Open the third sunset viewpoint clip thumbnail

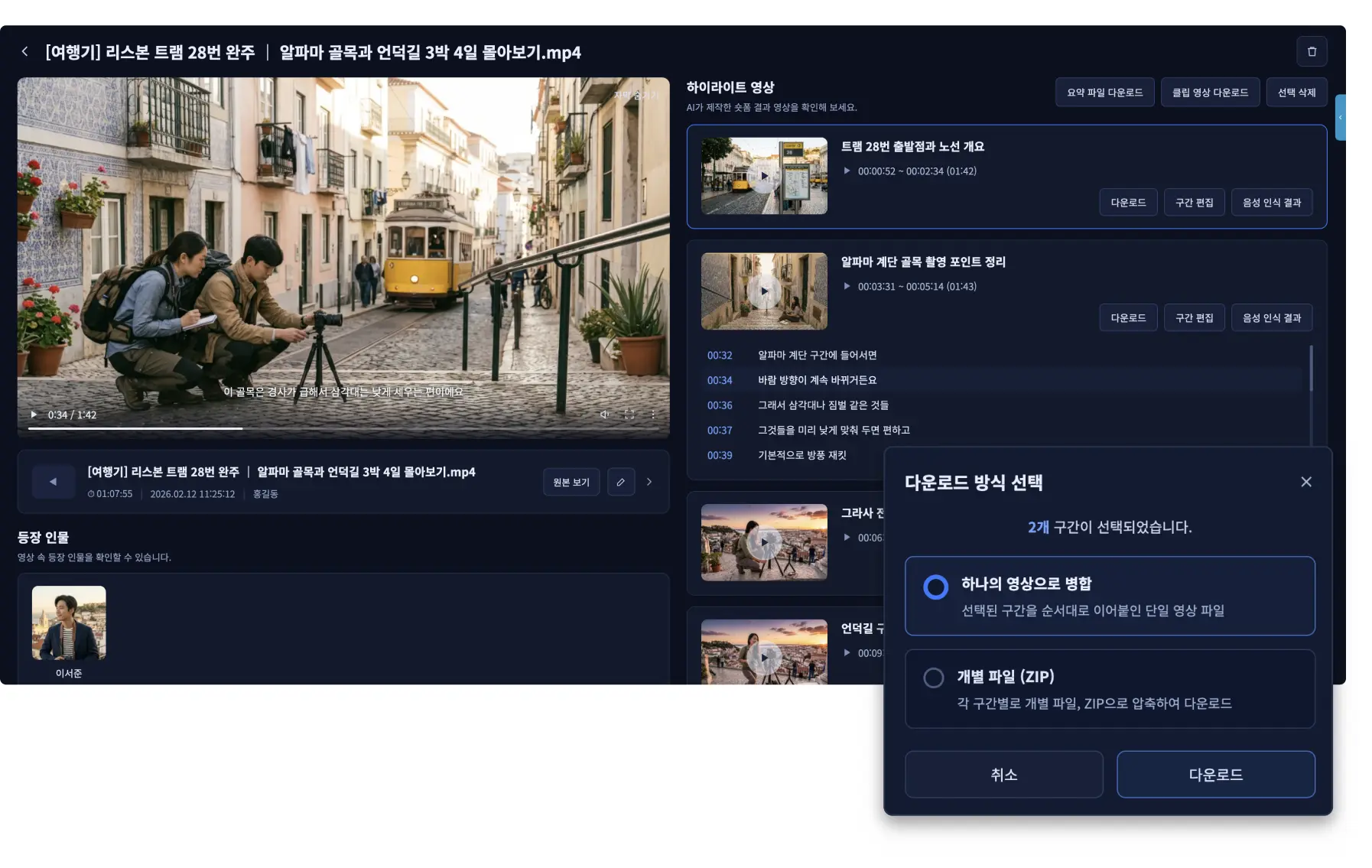click(x=764, y=542)
